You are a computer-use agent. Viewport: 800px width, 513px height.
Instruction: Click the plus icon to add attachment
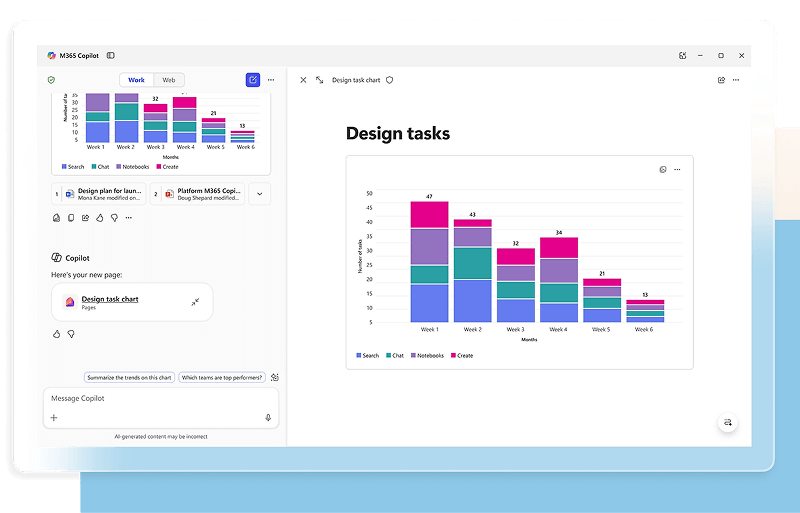tap(54, 418)
